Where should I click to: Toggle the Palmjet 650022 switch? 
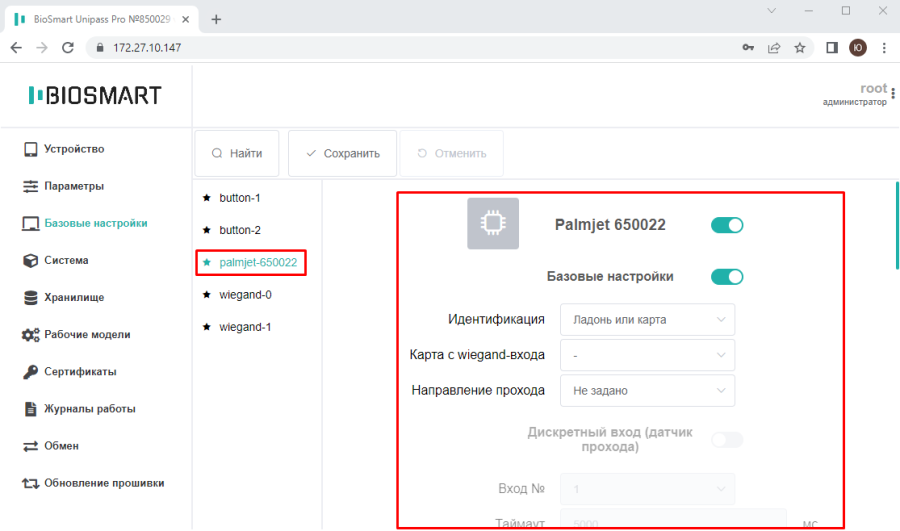[727, 225]
